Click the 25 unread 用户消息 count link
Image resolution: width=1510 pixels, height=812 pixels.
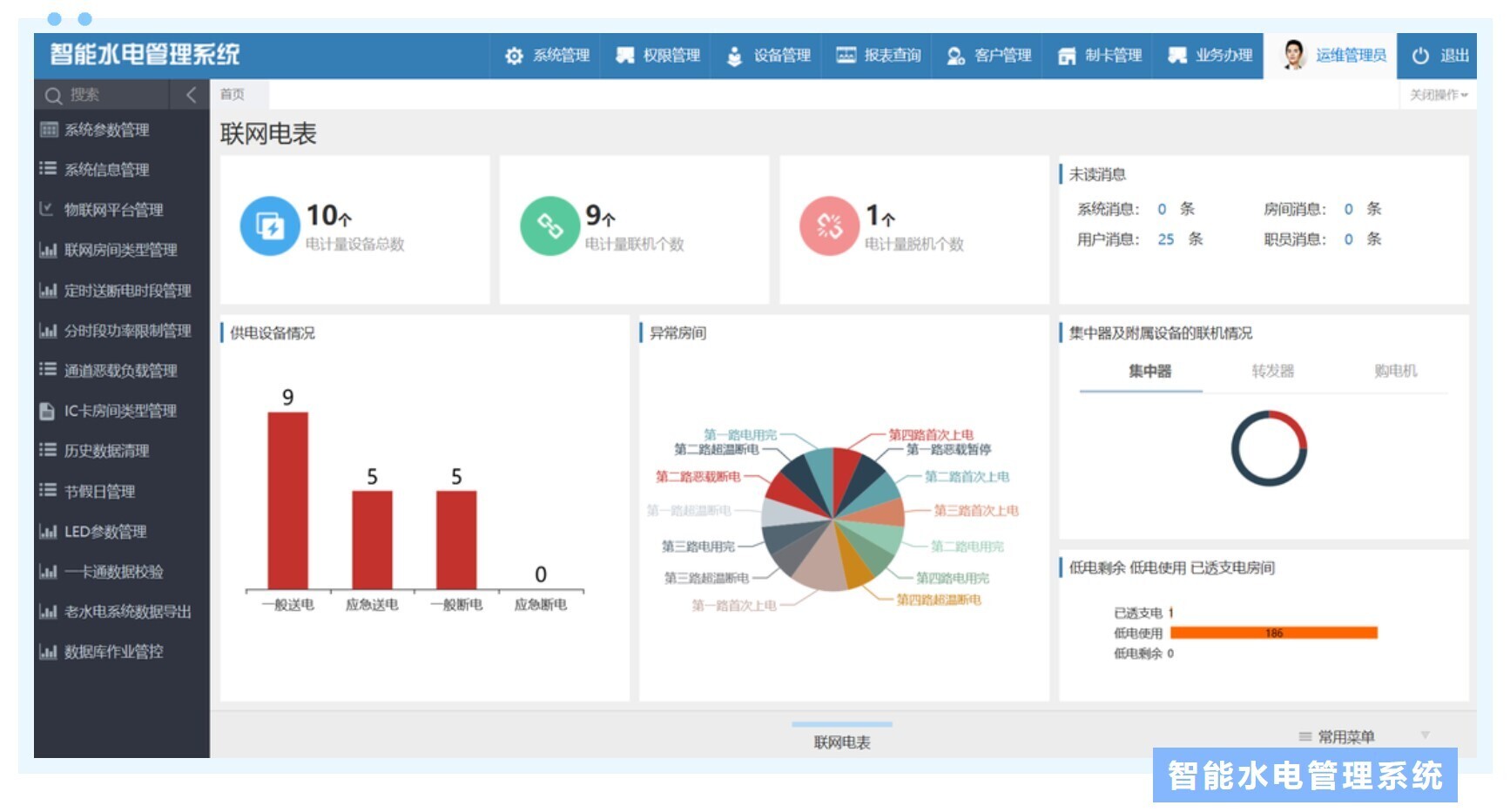(1165, 239)
